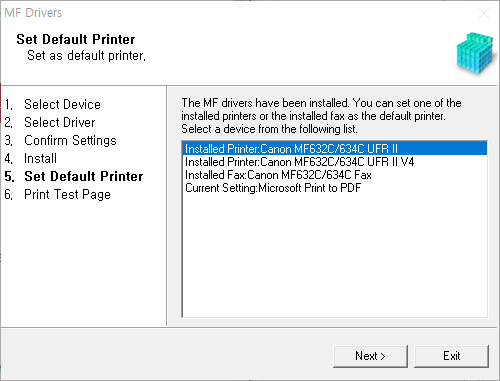Select Installed Printer Canon MF632C/634C UFR II
Screen dimensions: 500x381
[x=335, y=149]
